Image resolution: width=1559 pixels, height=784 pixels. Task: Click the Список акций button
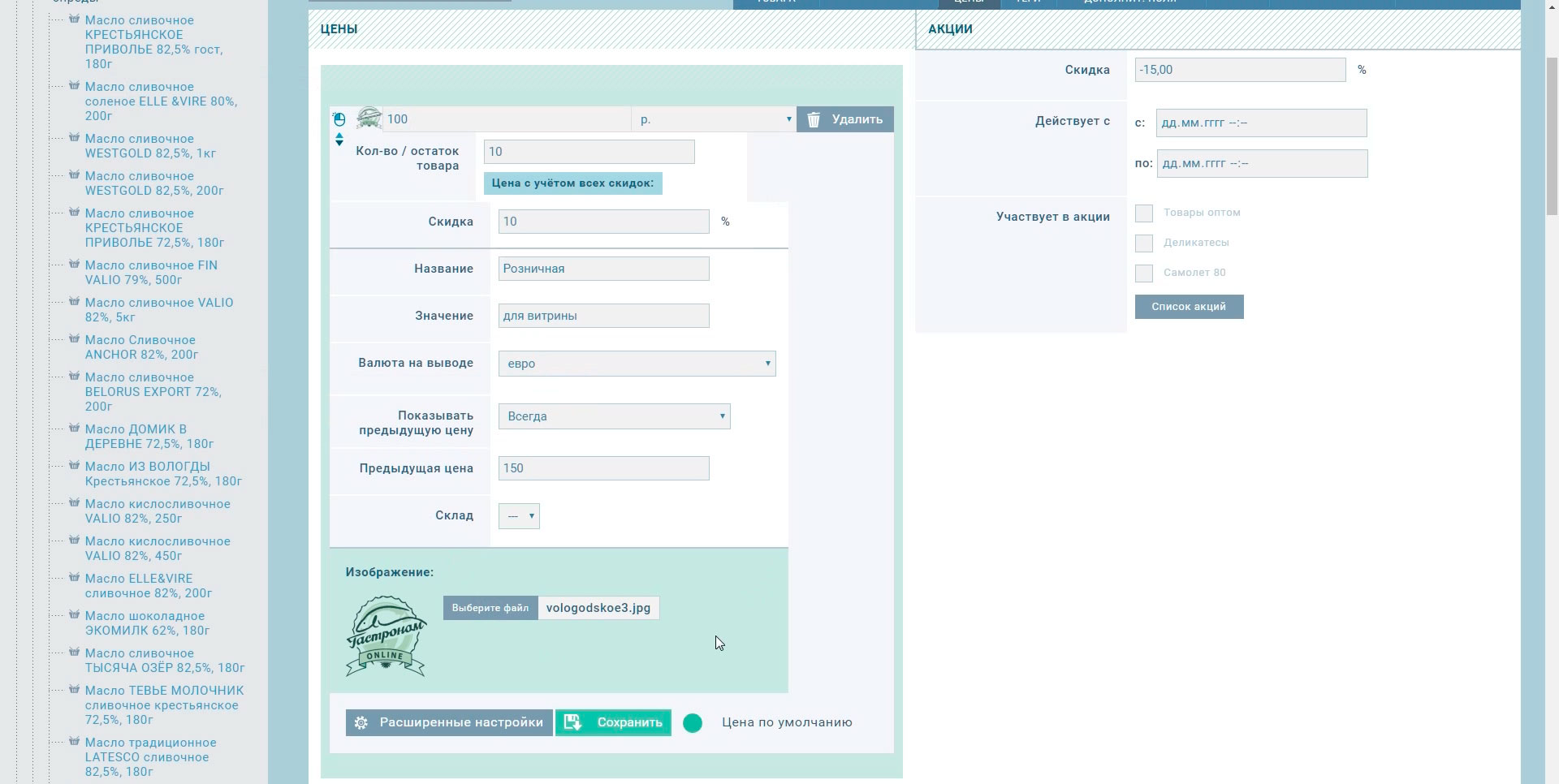tap(1190, 307)
